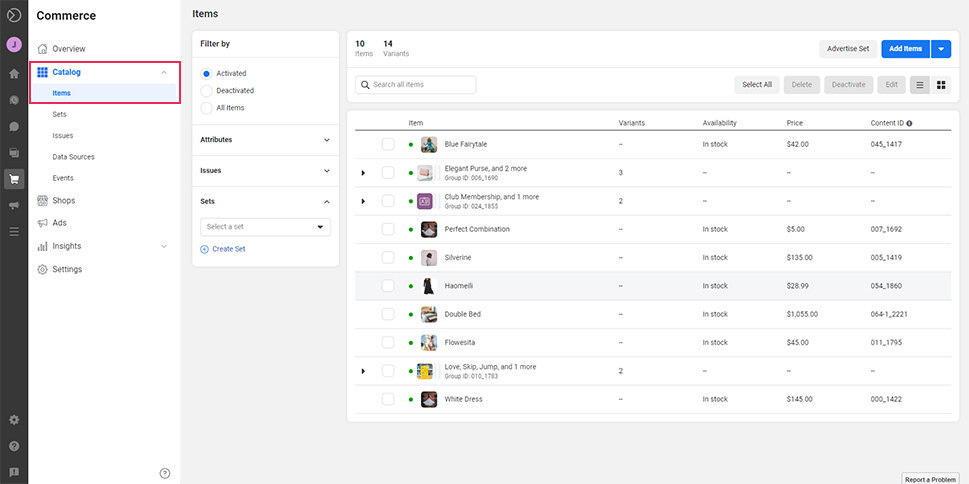
Task: Open the Flowesita thumbnail
Action: 429,342
